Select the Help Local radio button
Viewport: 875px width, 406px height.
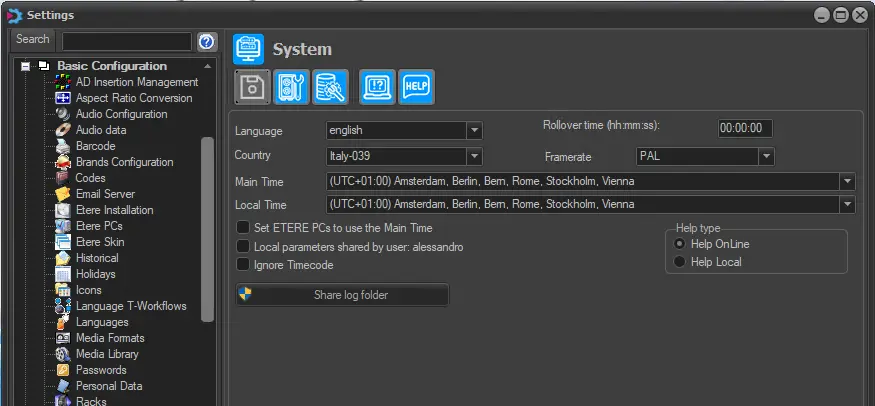pyautogui.click(x=680, y=262)
